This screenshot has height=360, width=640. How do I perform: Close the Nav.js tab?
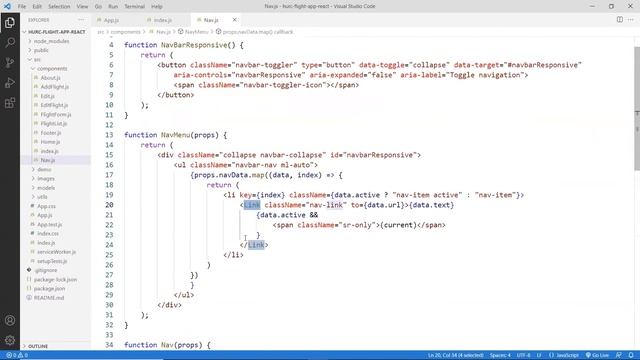234,20
